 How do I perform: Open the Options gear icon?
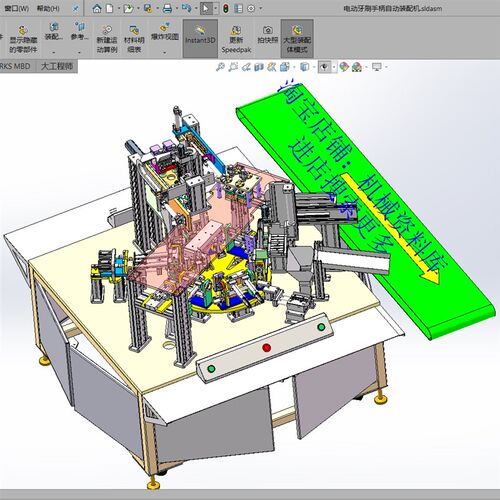pyautogui.click(x=251, y=8)
